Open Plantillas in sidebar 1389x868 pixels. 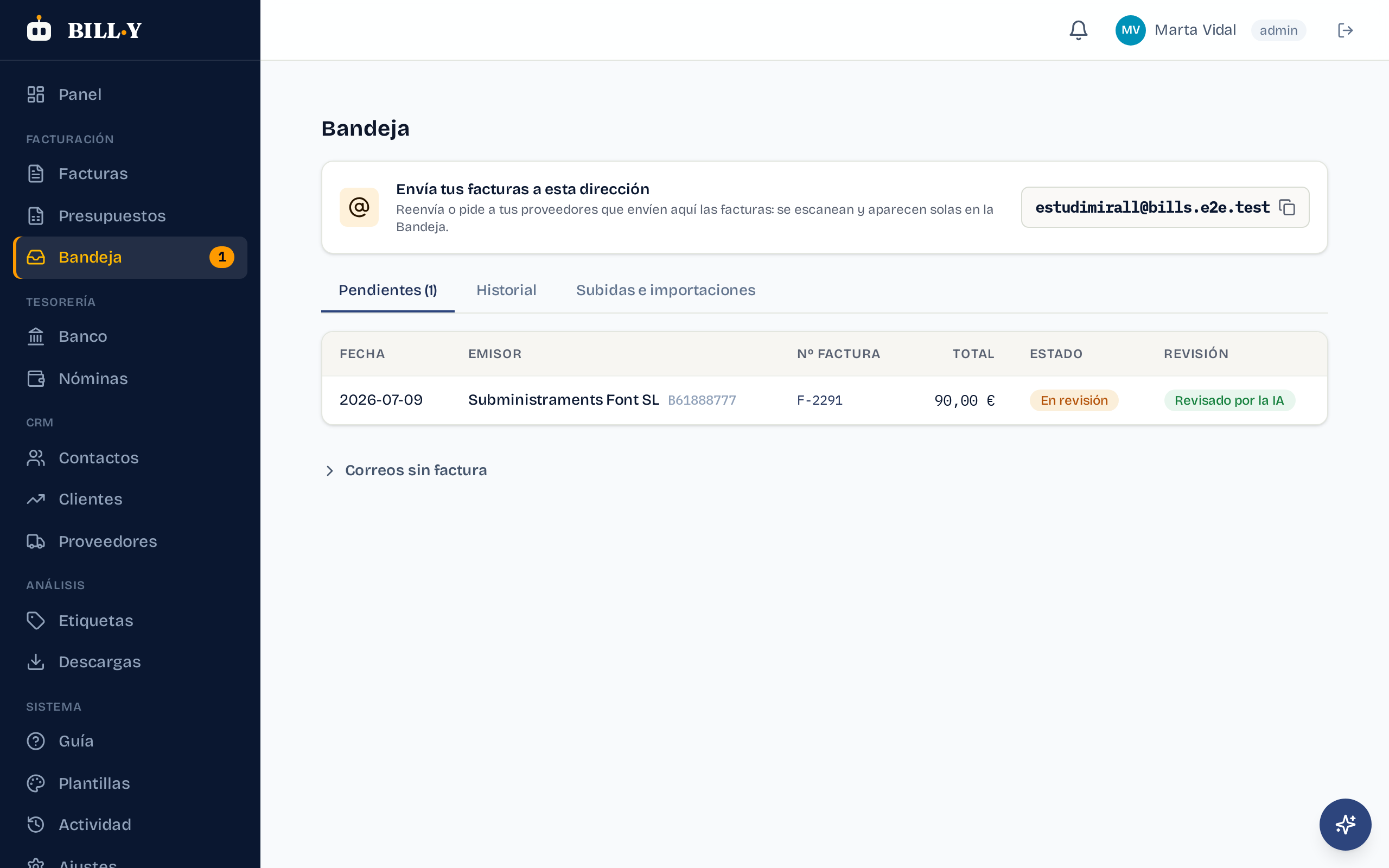pos(130,783)
